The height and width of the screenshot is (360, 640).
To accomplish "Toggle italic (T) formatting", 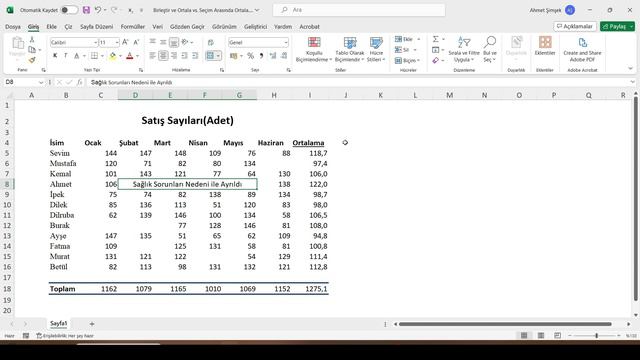I will point(65,56).
